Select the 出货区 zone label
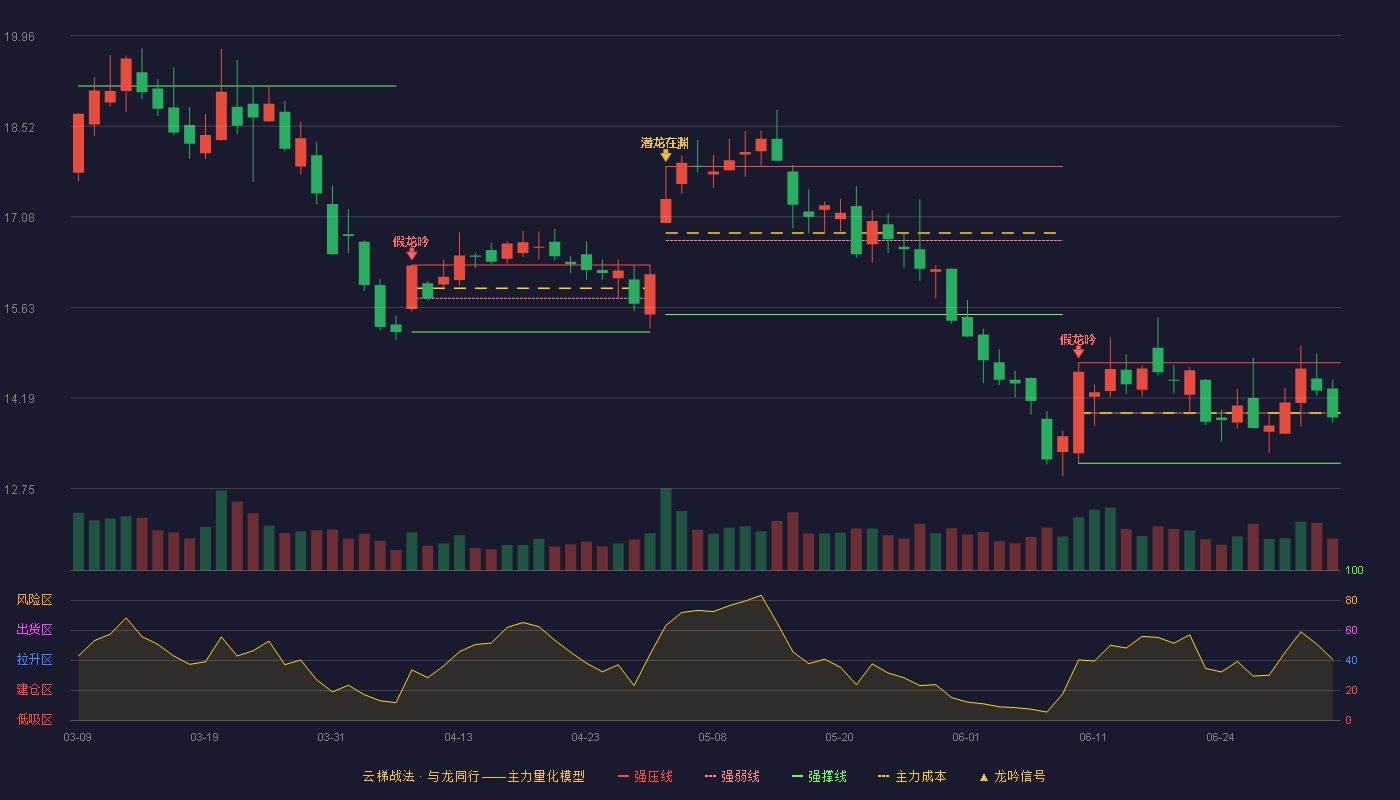This screenshot has width=1400, height=800. (34, 630)
